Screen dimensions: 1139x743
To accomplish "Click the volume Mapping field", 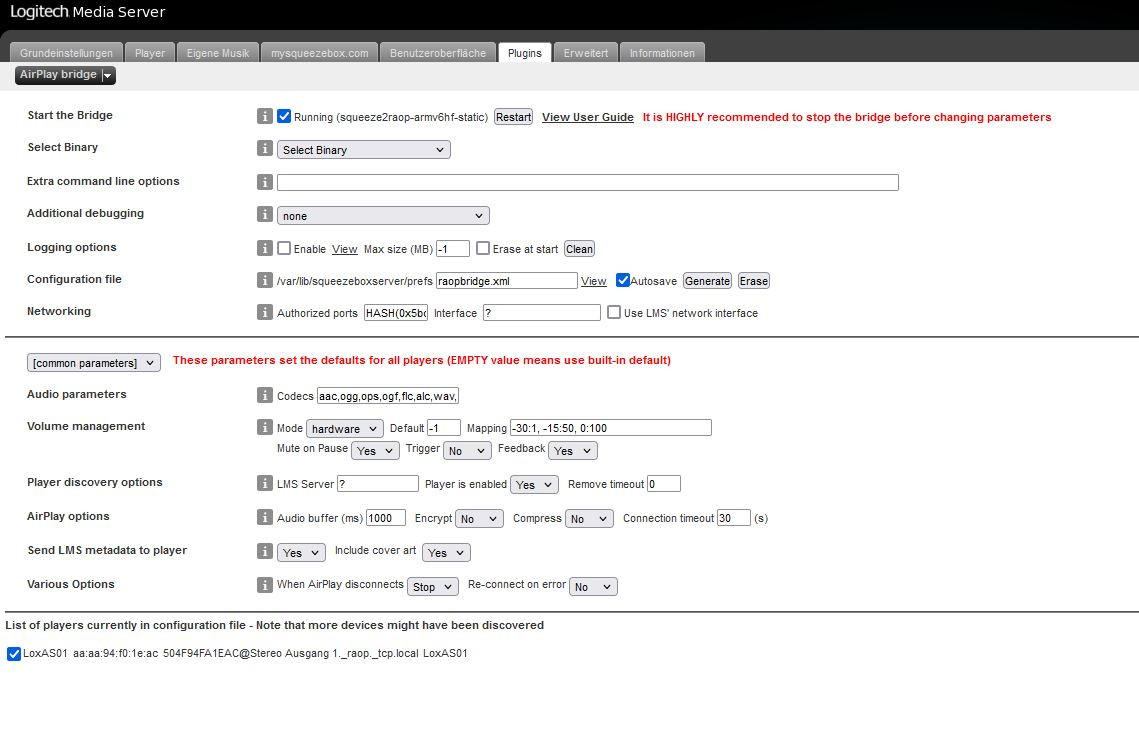I will (x=611, y=428).
